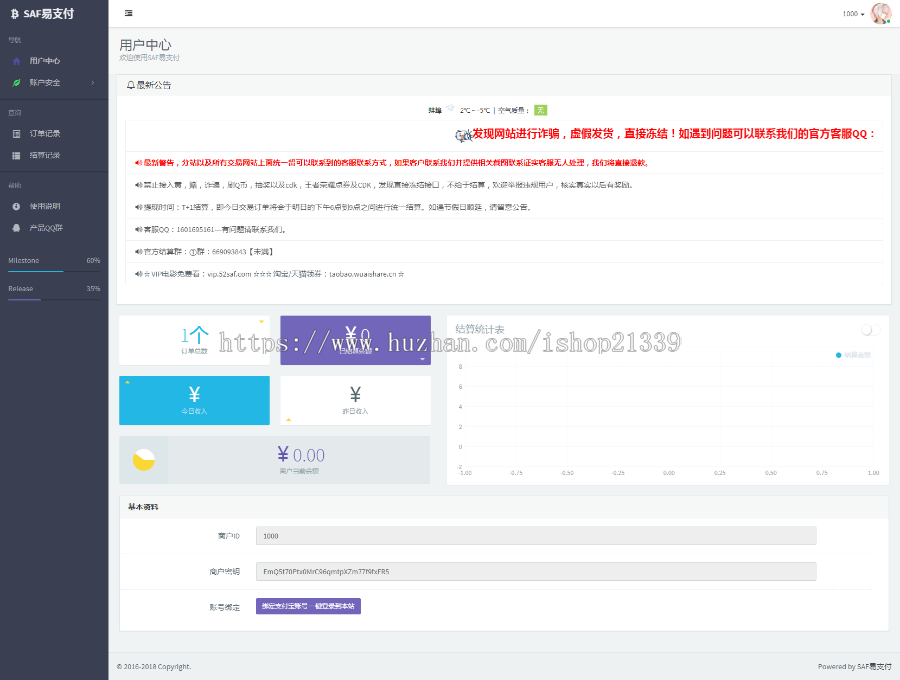900x680 pixels.
Task: Click the Release 35% progress bar
Action: [x=54, y=299]
